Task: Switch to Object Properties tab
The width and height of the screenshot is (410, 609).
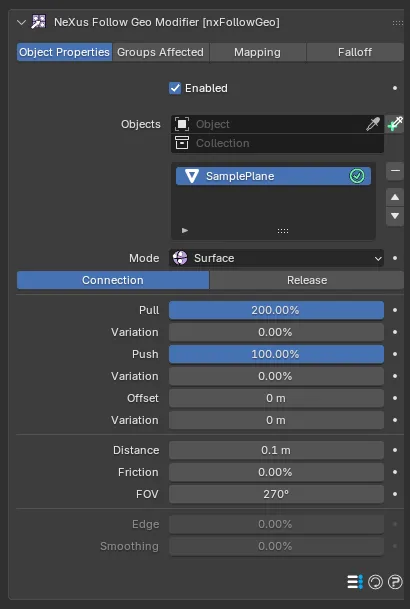Action: click(64, 52)
